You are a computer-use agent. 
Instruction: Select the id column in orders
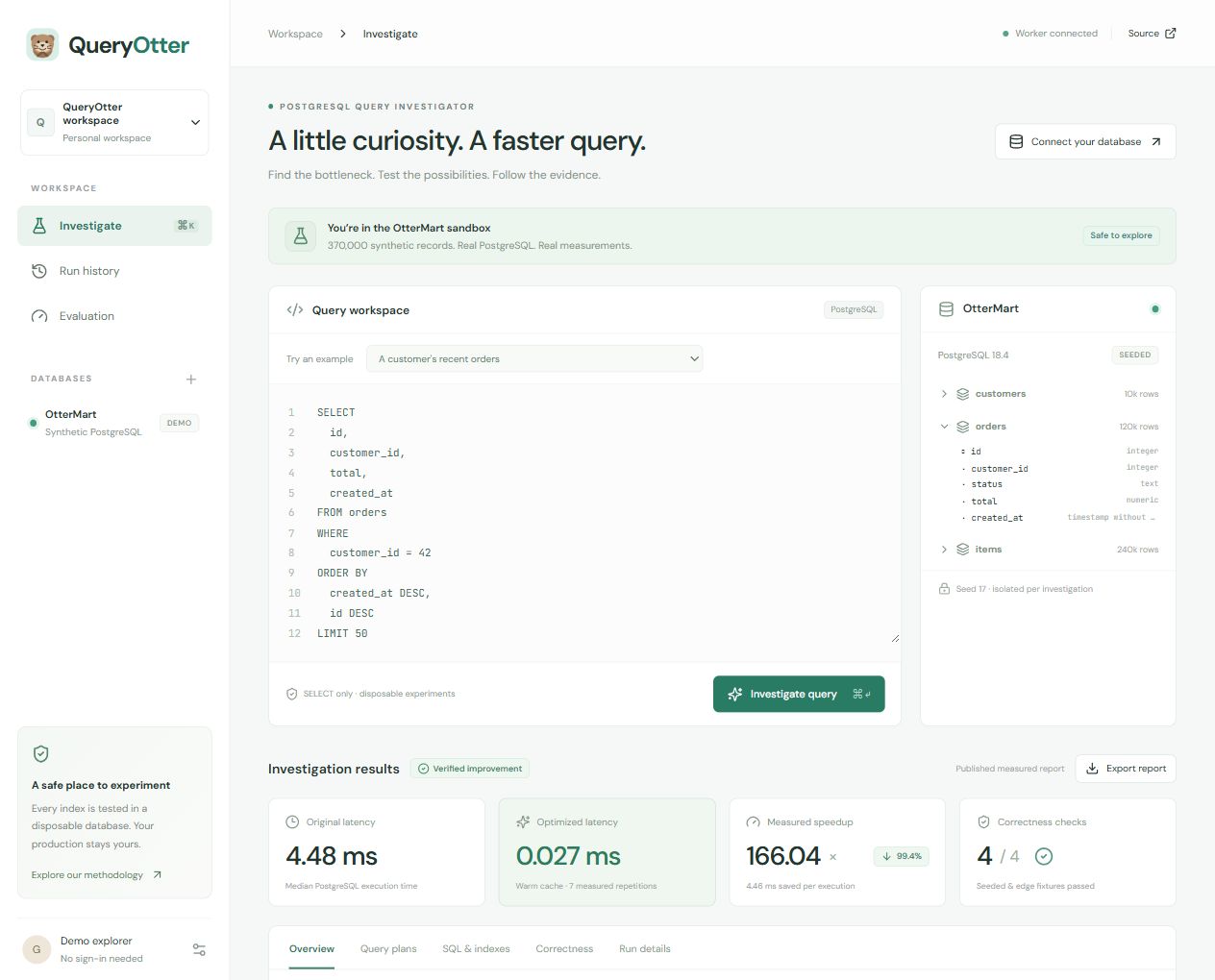[x=1059, y=452]
